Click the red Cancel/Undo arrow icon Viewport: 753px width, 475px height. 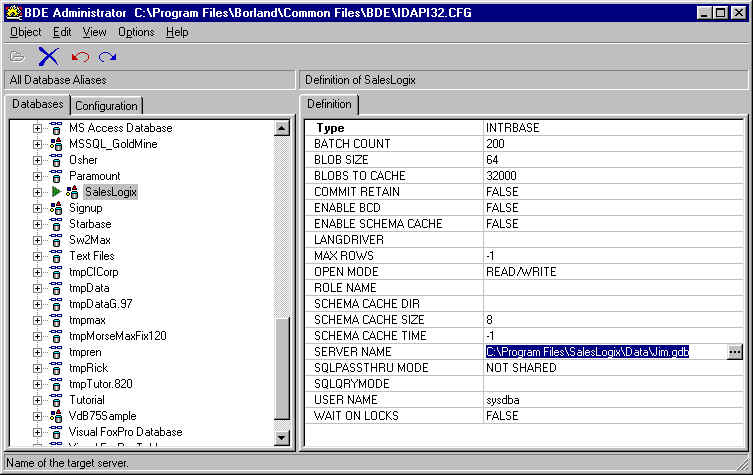pos(80,57)
